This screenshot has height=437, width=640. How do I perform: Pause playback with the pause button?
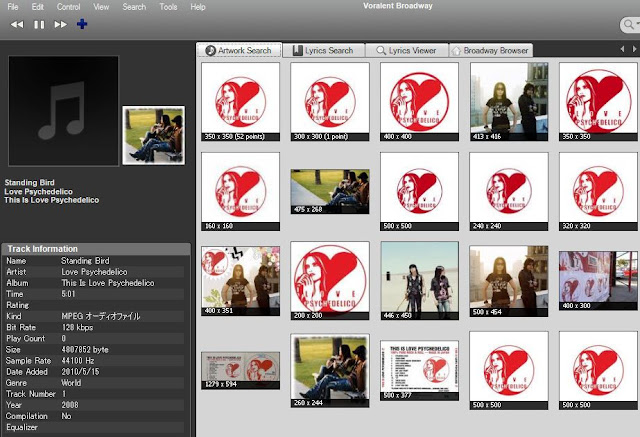39,24
